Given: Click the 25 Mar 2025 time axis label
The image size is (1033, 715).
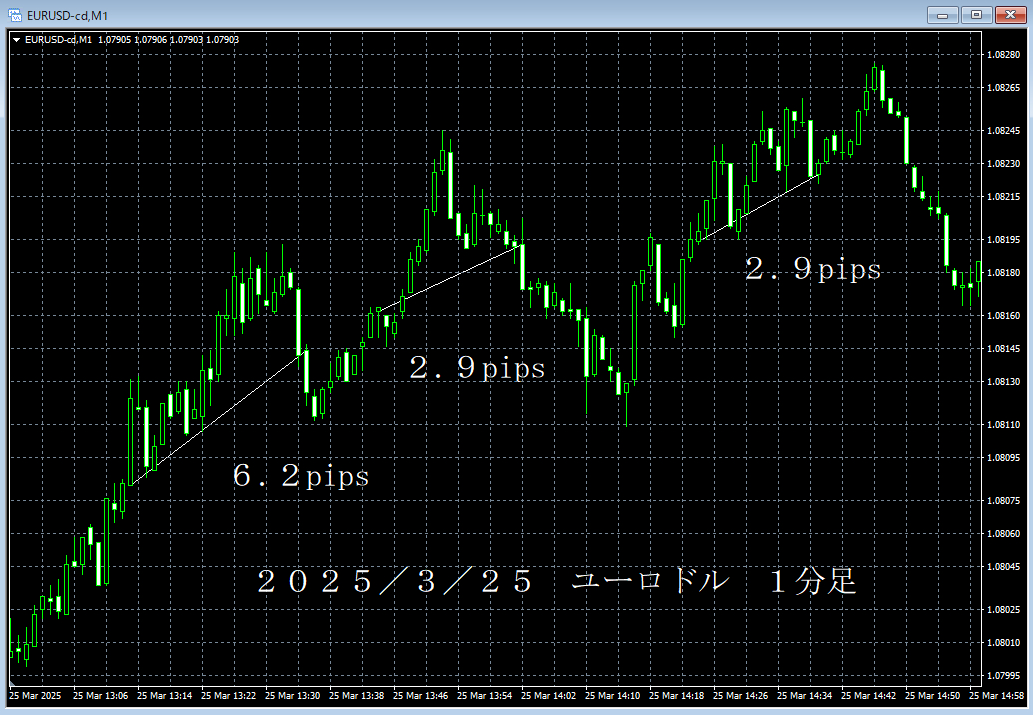Looking at the screenshot, I should click(x=35, y=695).
